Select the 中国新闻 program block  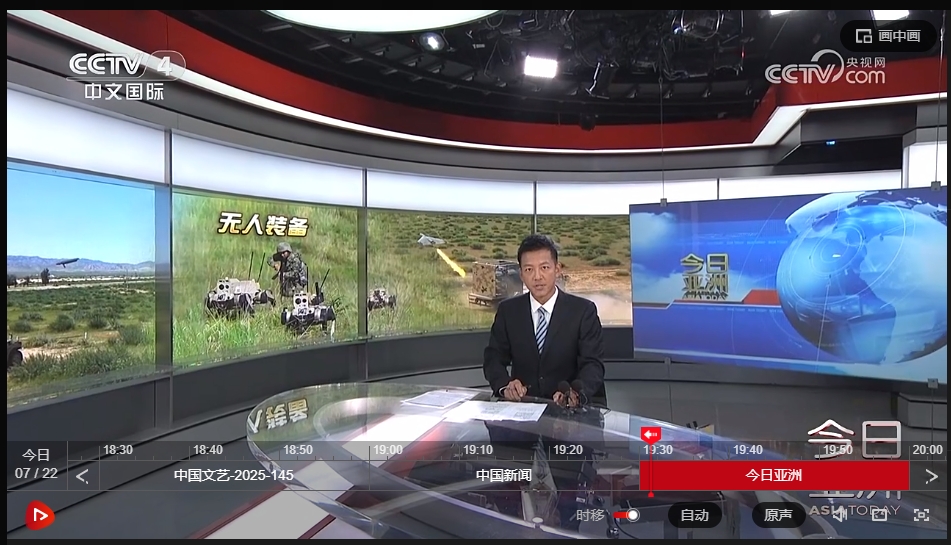pos(503,475)
